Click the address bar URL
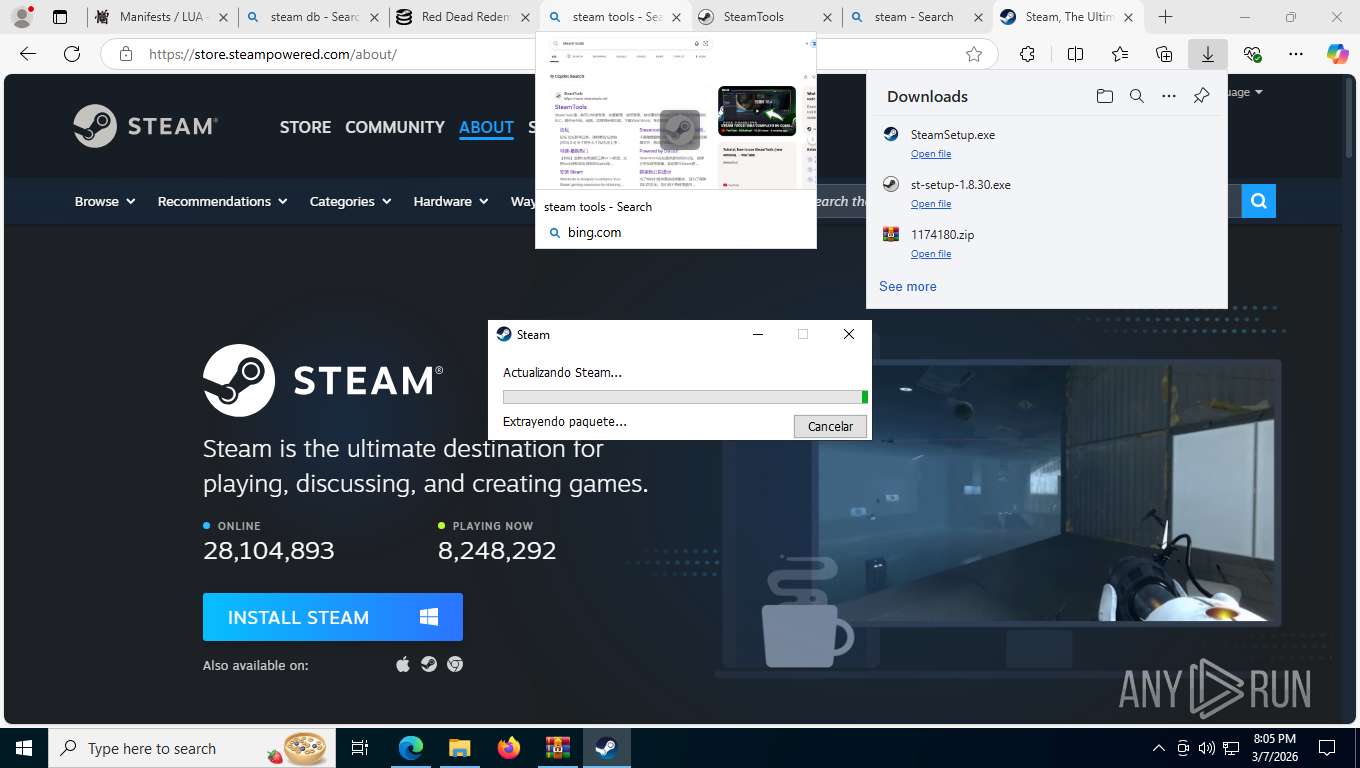Screen dimensions: 1360x768 coord(272,55)
